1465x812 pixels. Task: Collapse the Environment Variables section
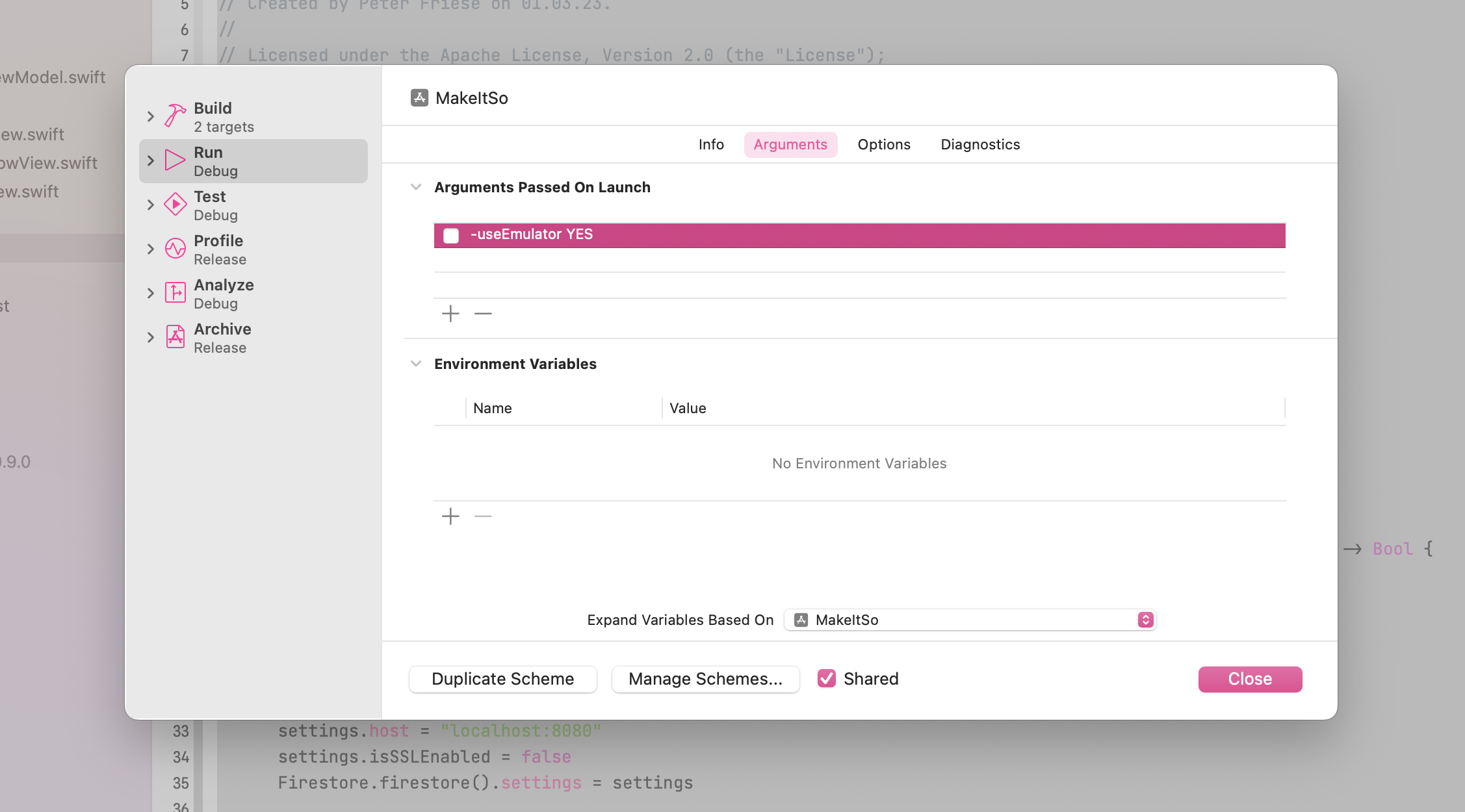coord(416,364)
